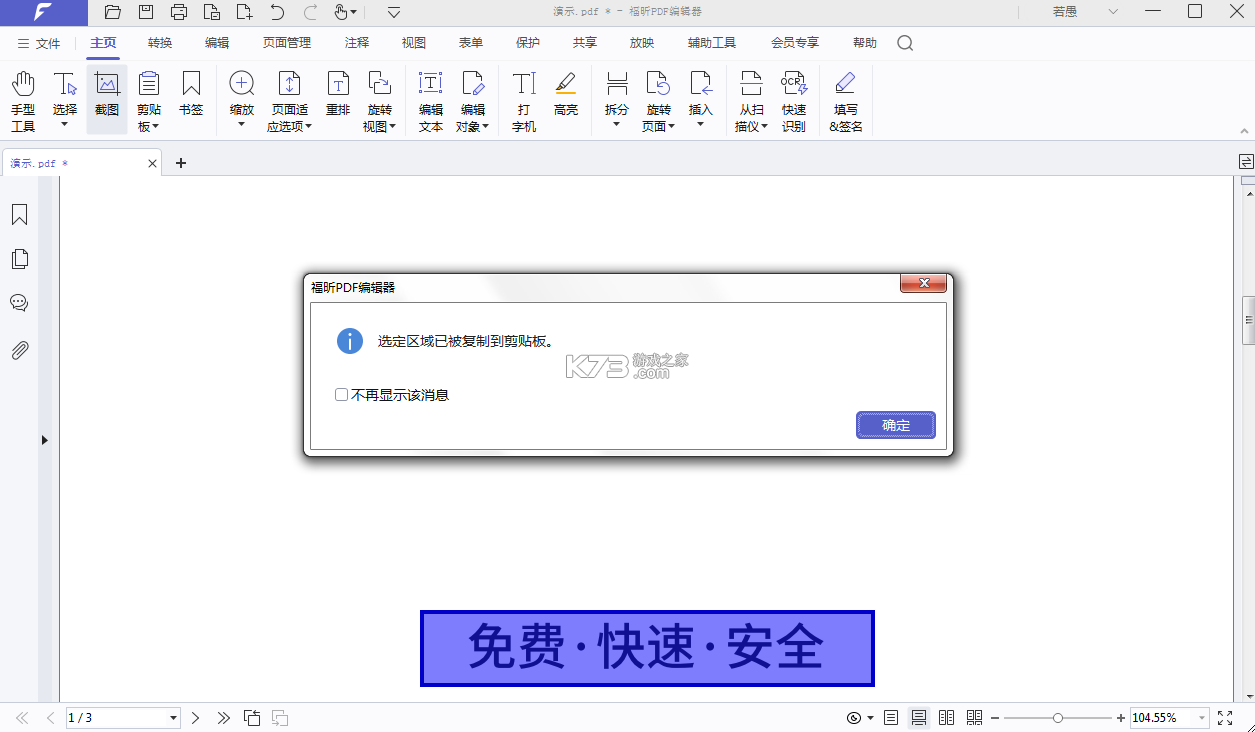
Task: Open the page number dropdown 1 / 3
Action: click(174, 718)
